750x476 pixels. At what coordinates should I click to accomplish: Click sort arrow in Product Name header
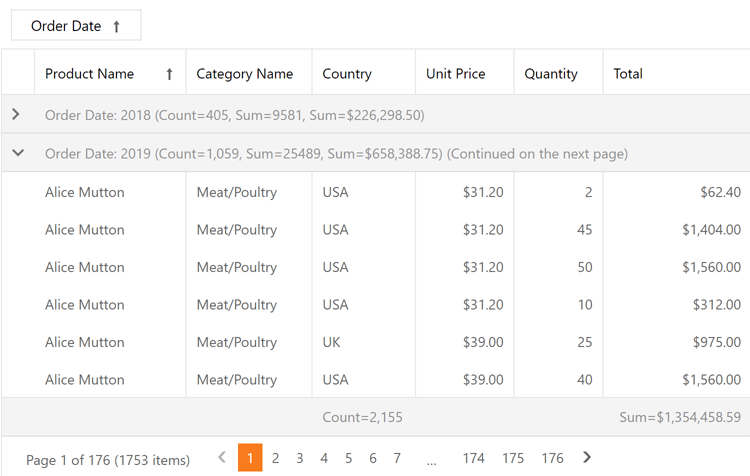coord(169,74)
